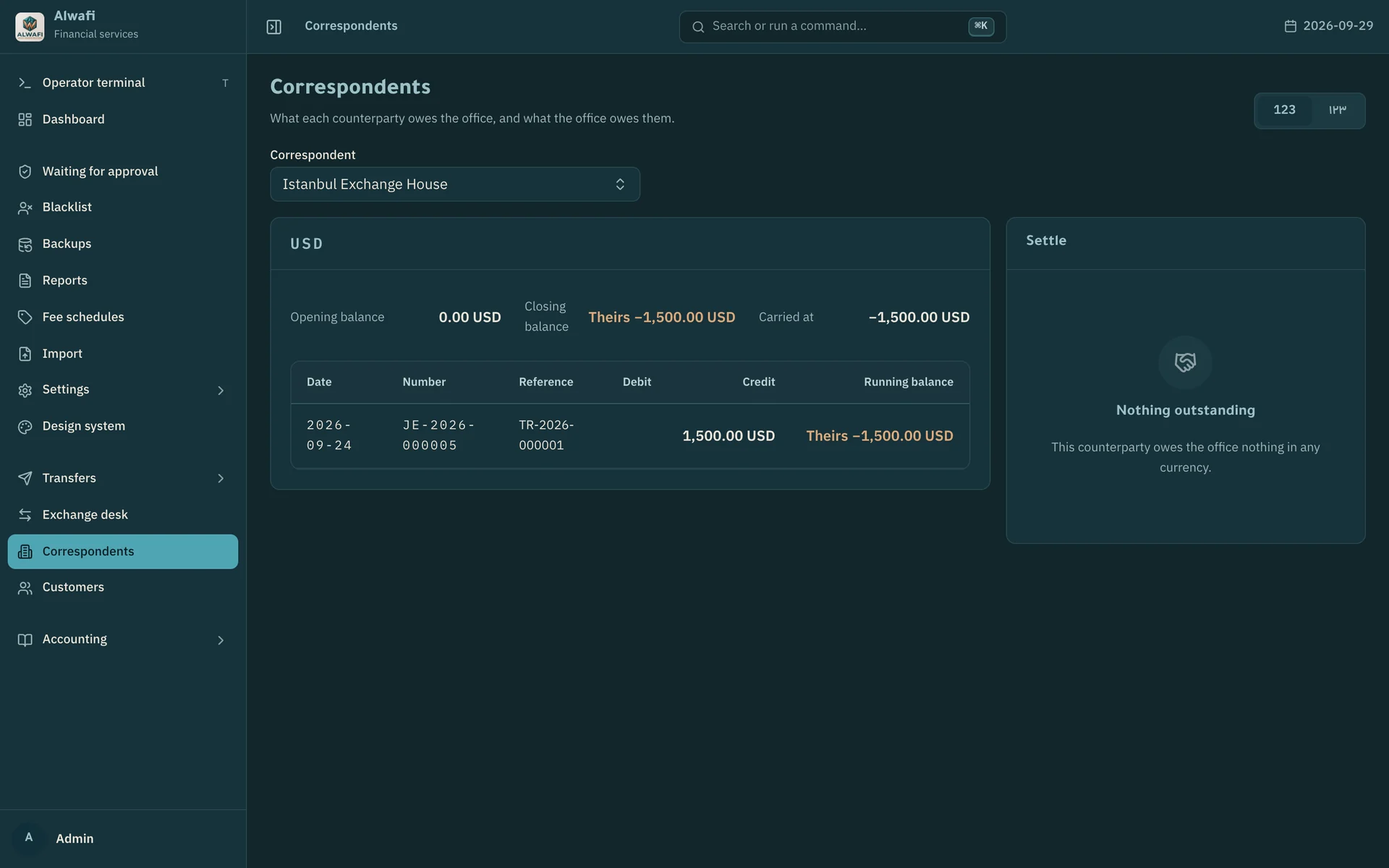Click the Customers people icon
This screenshot has width=1389, height=868.
[25, 588]
